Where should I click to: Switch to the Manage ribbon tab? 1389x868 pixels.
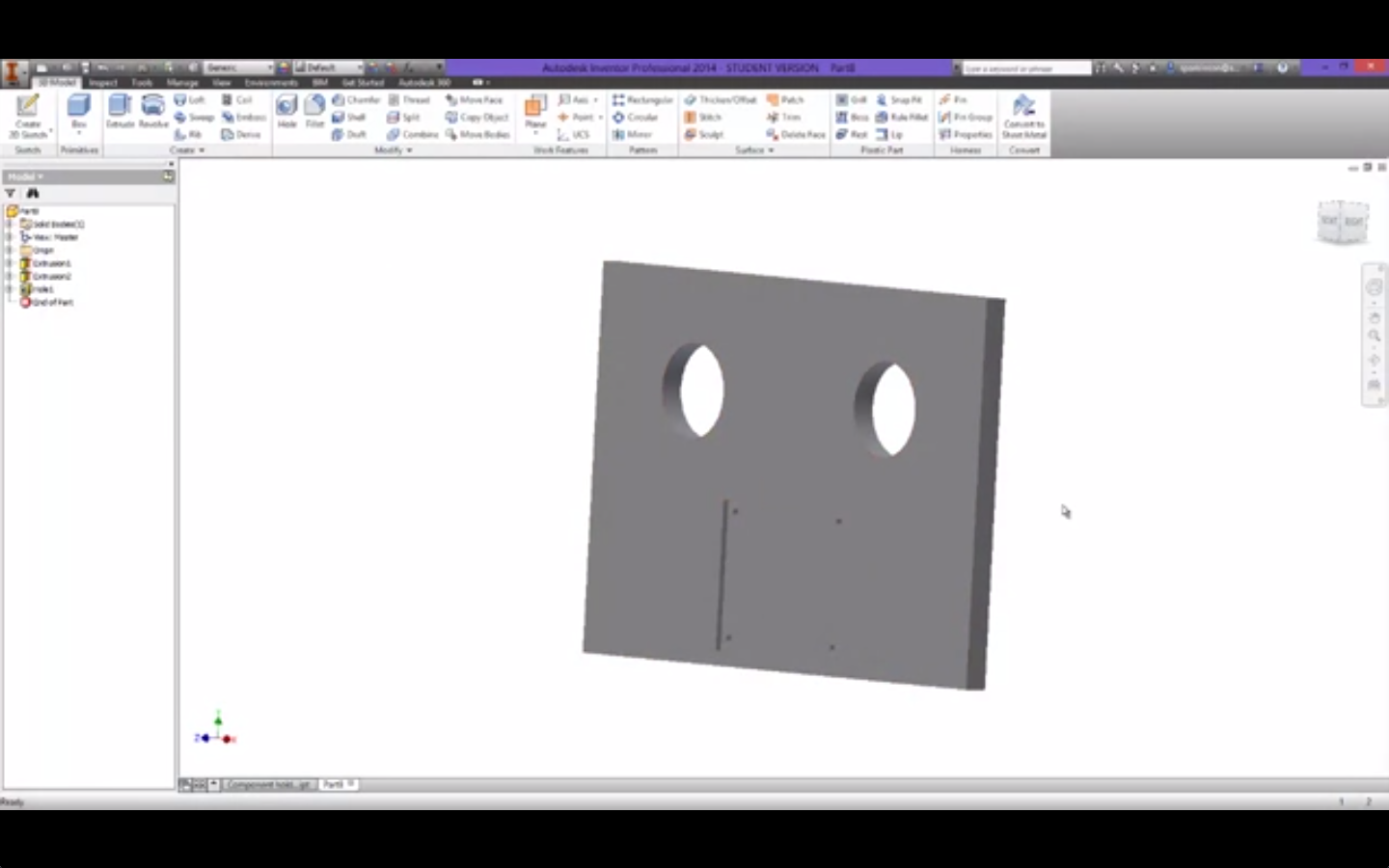point(182,83)
